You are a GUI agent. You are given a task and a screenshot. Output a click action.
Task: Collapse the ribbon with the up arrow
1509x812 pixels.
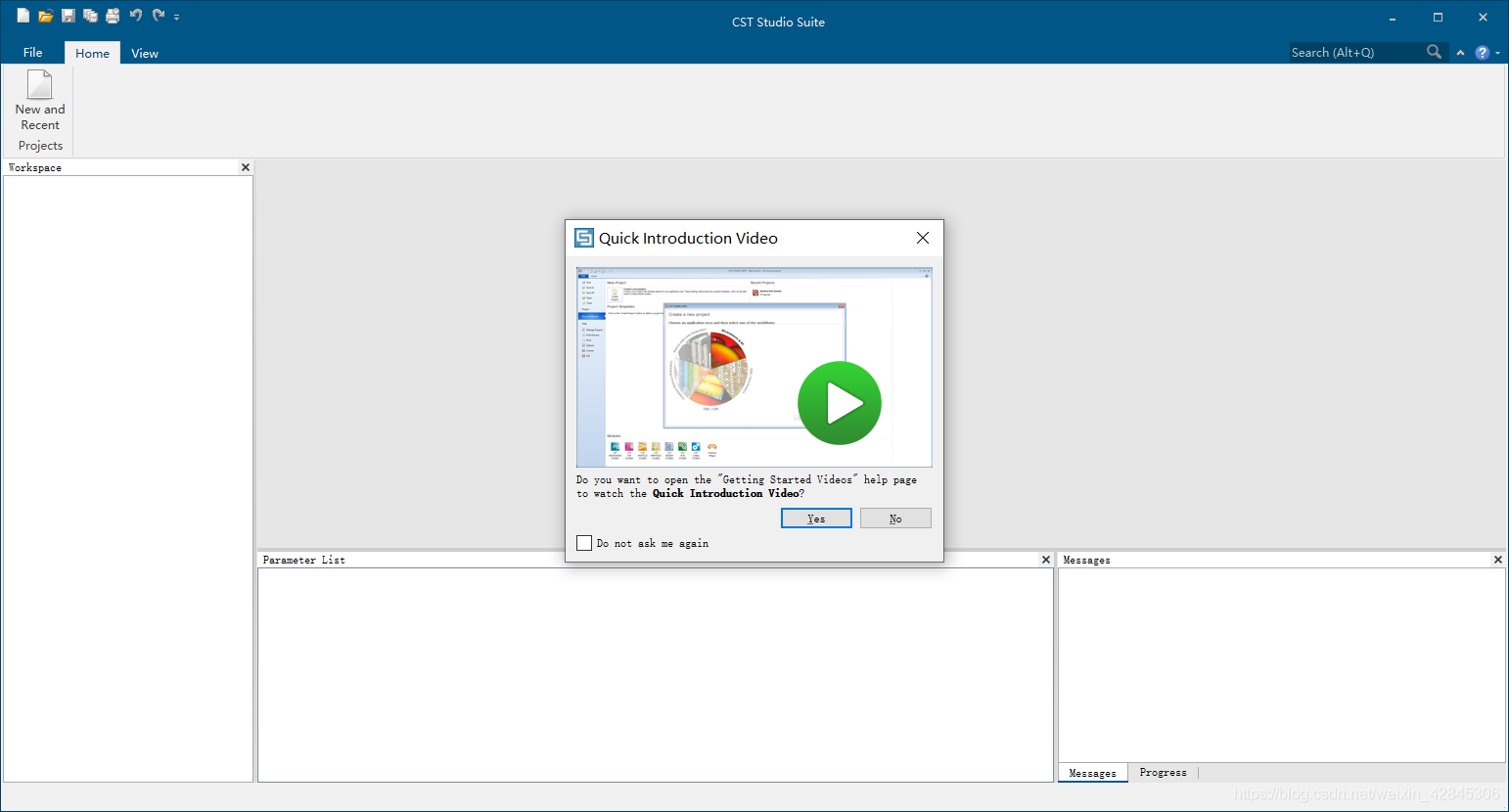[x=1461, y=53]
